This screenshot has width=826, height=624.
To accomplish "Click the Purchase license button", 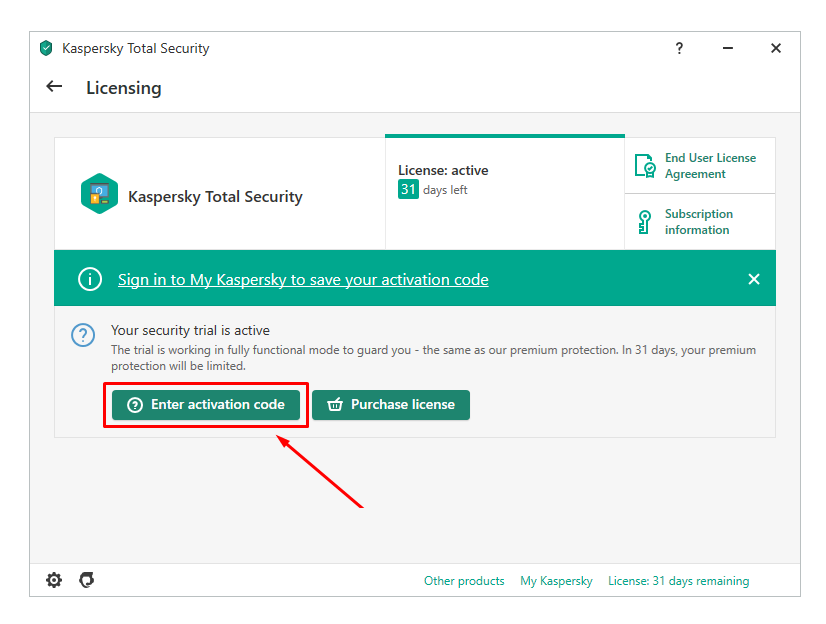I will [391, 404].
